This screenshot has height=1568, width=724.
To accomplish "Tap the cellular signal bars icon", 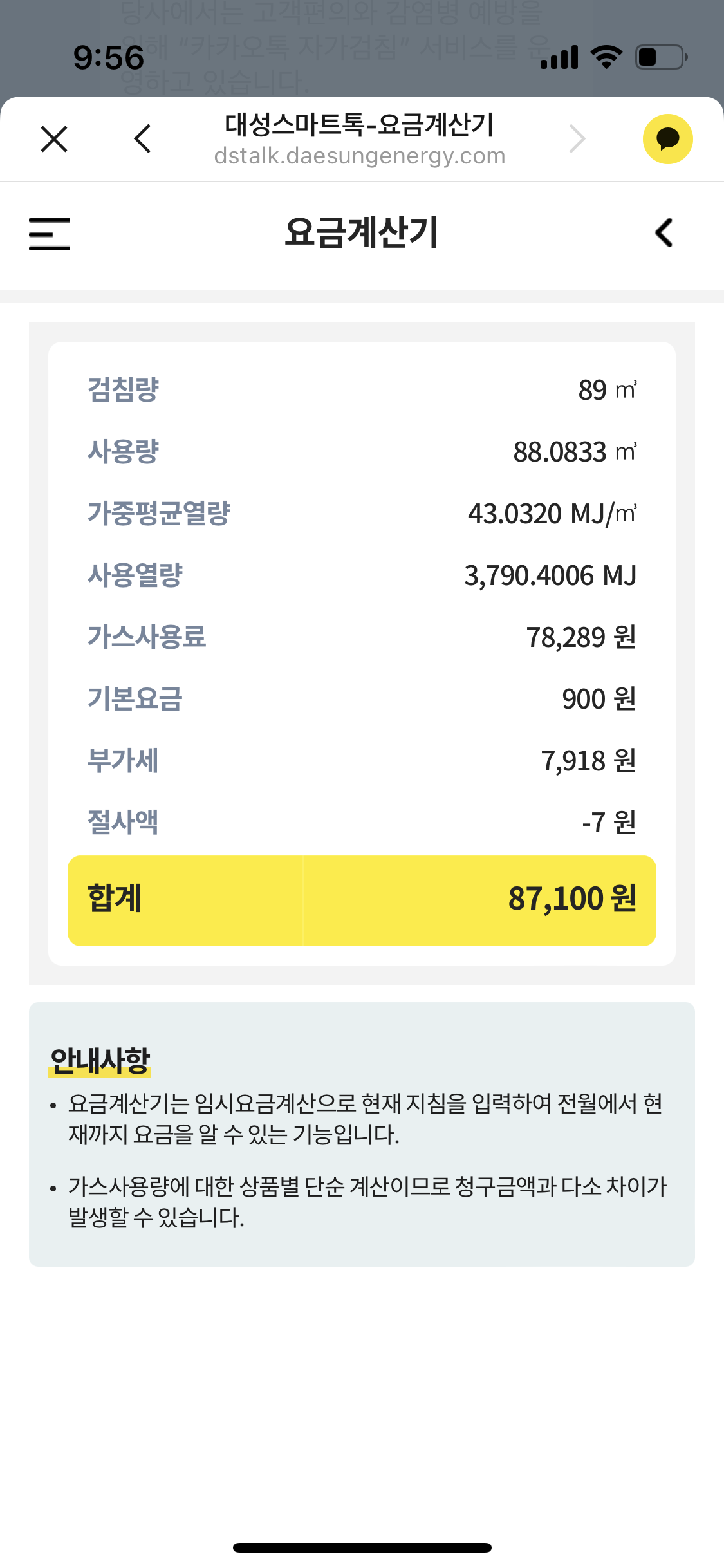I will click(x=559, y=57).
